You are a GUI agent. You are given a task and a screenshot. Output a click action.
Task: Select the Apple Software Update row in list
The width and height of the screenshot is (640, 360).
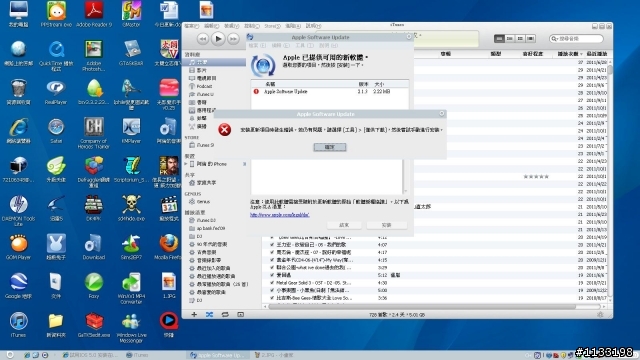click(329, 91)
